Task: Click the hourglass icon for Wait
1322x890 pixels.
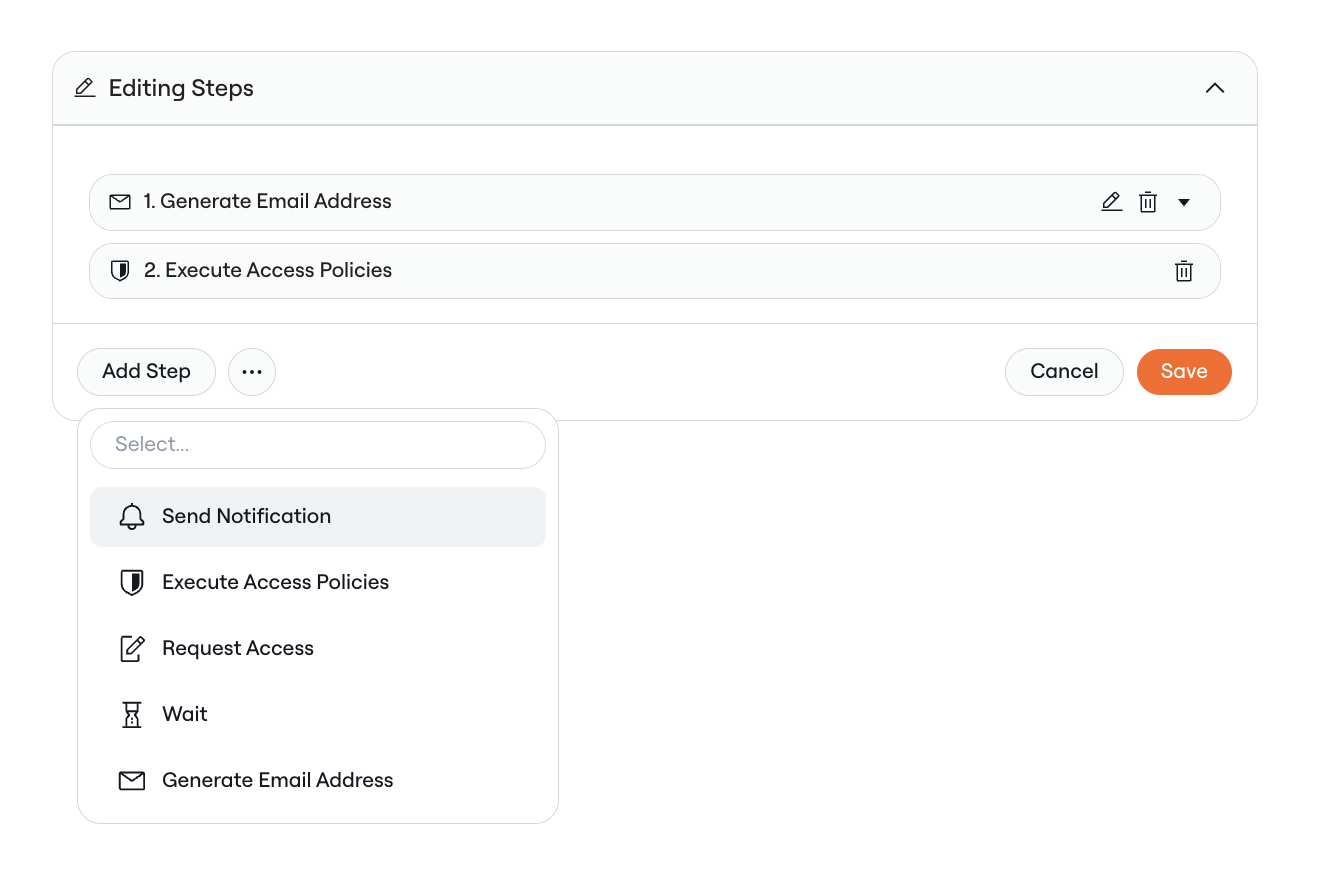Action: [x=132, y=715]
